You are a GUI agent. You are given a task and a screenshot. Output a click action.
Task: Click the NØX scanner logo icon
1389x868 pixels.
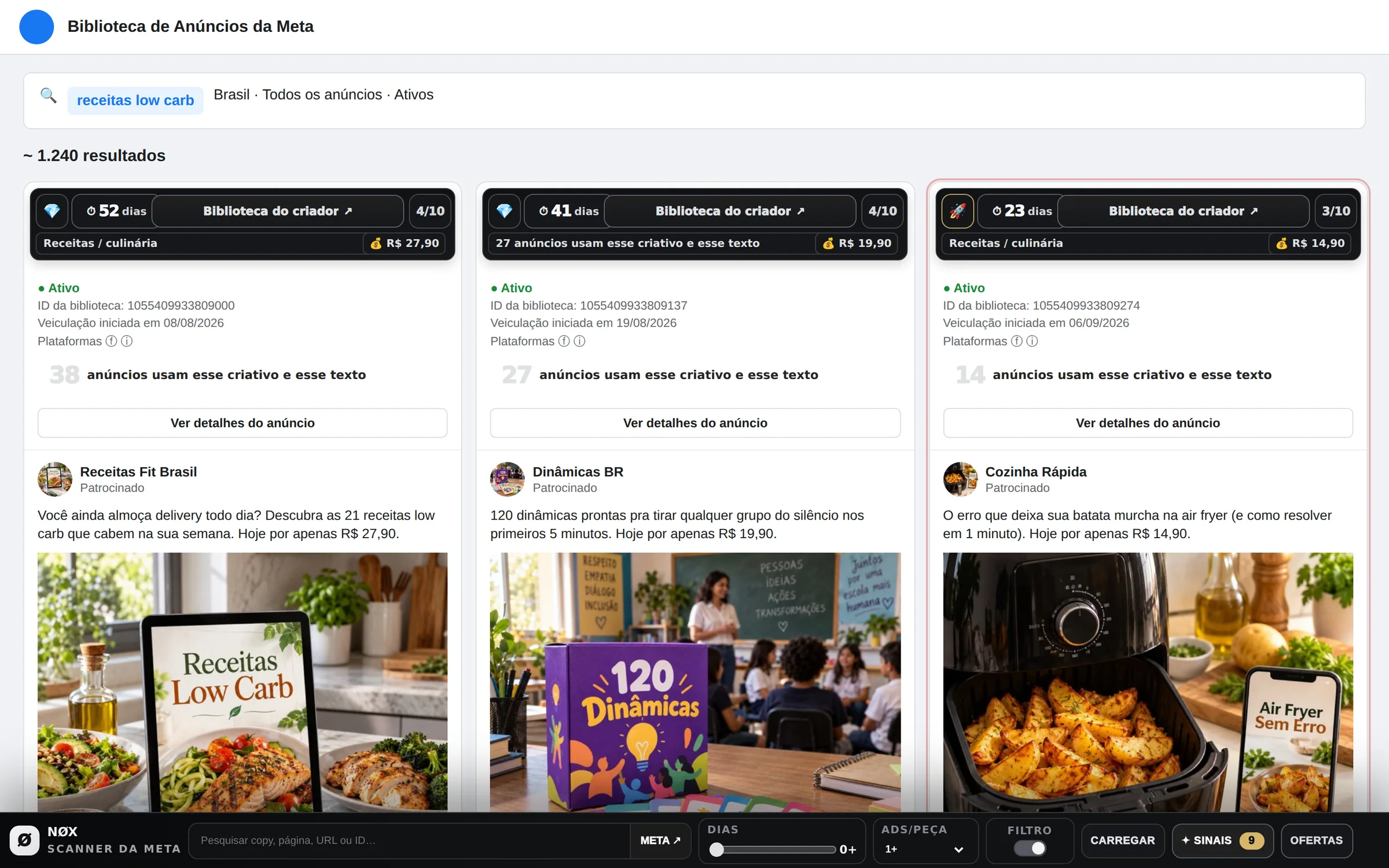[x=25, y=840]
